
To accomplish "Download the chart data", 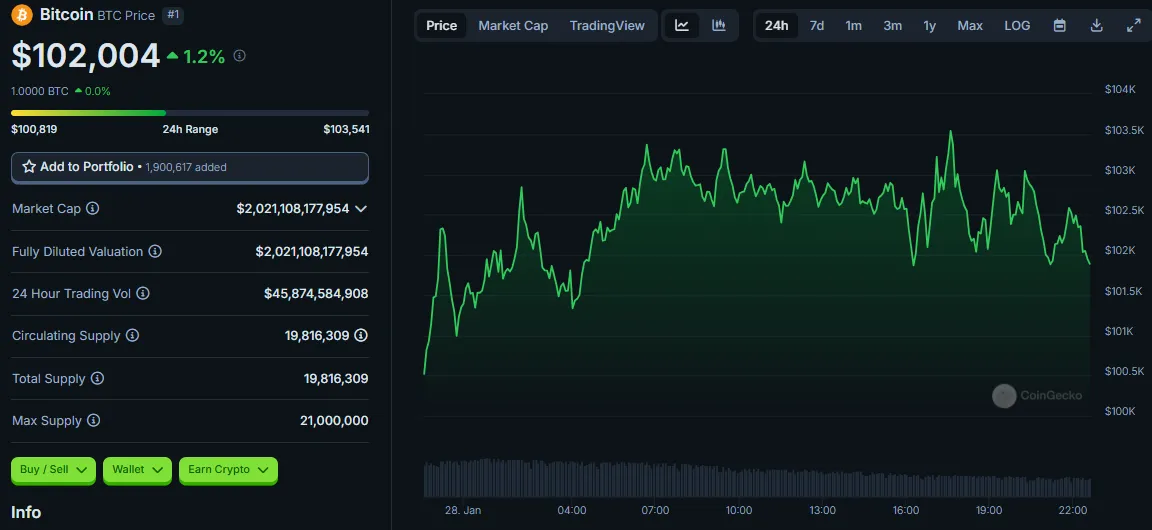I will (1096, 26).
